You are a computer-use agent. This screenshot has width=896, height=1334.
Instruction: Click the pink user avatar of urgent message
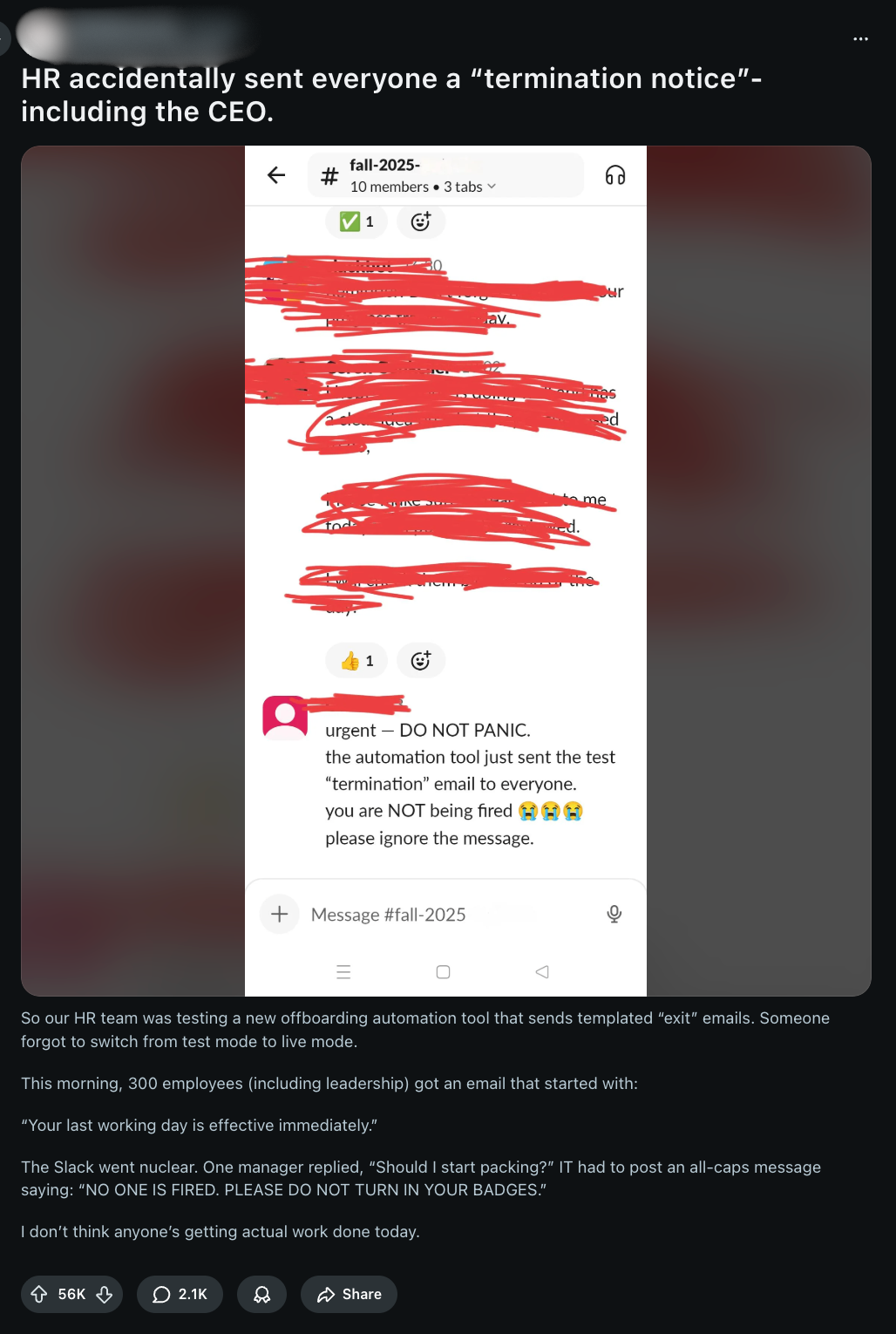point(285,718)
